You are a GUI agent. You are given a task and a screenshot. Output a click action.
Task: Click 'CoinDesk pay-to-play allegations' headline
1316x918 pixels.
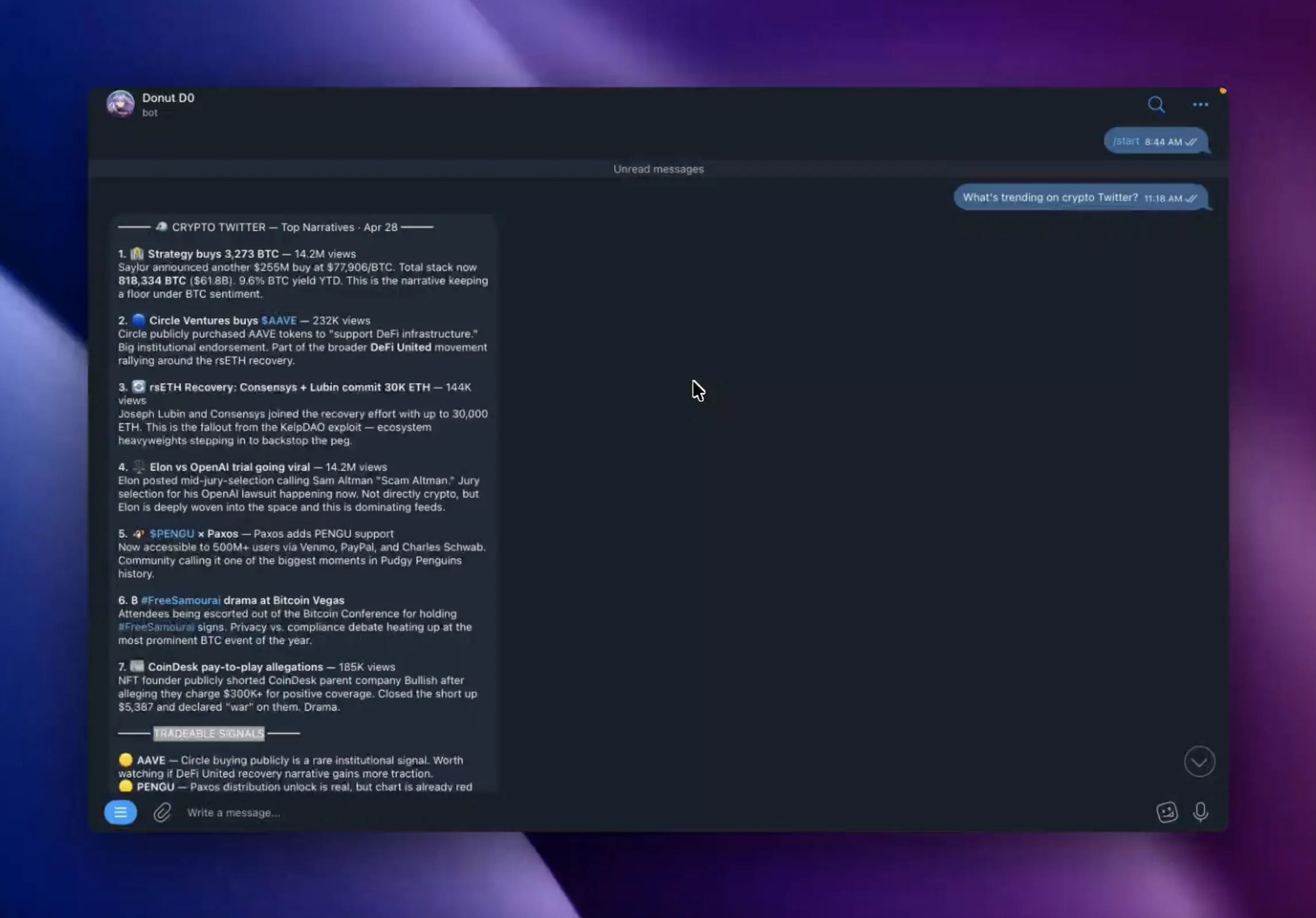235,667
